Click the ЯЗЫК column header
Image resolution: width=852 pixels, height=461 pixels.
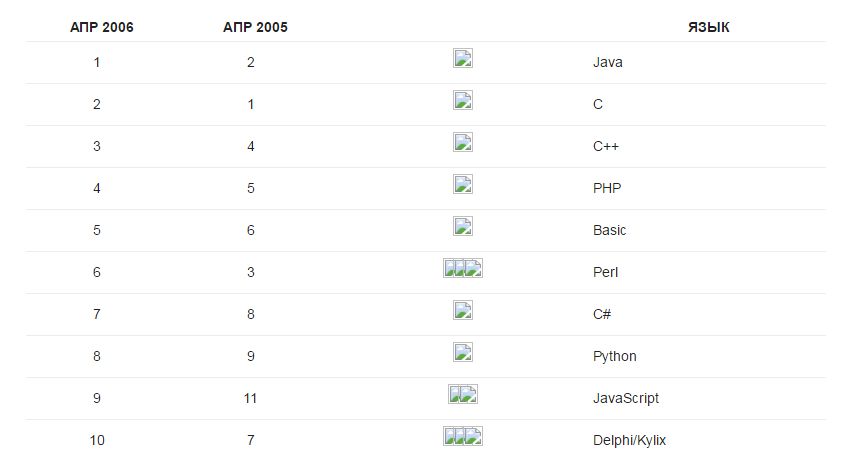(x=709, y=27)
